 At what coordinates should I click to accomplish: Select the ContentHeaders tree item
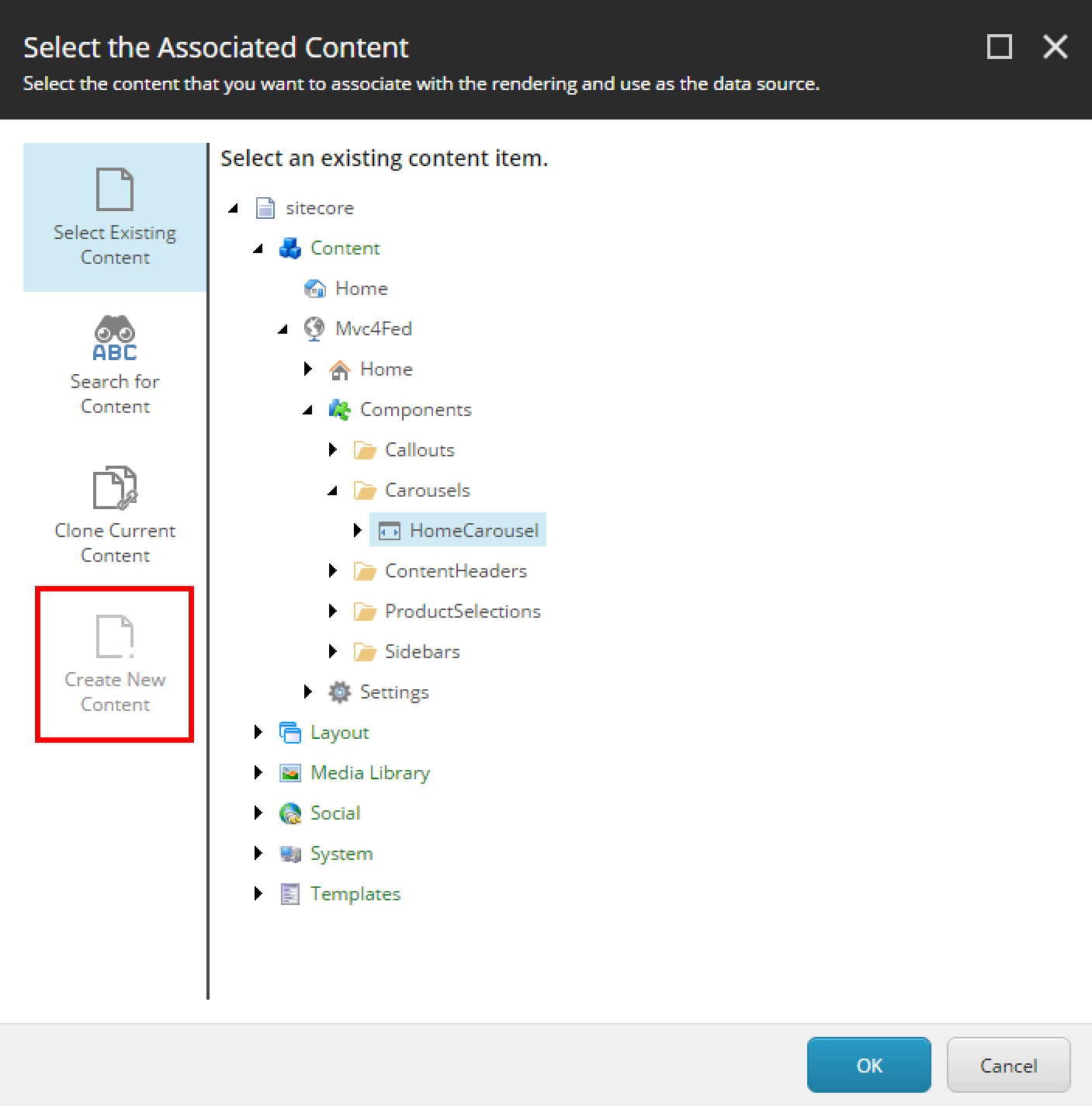(456, 571)
